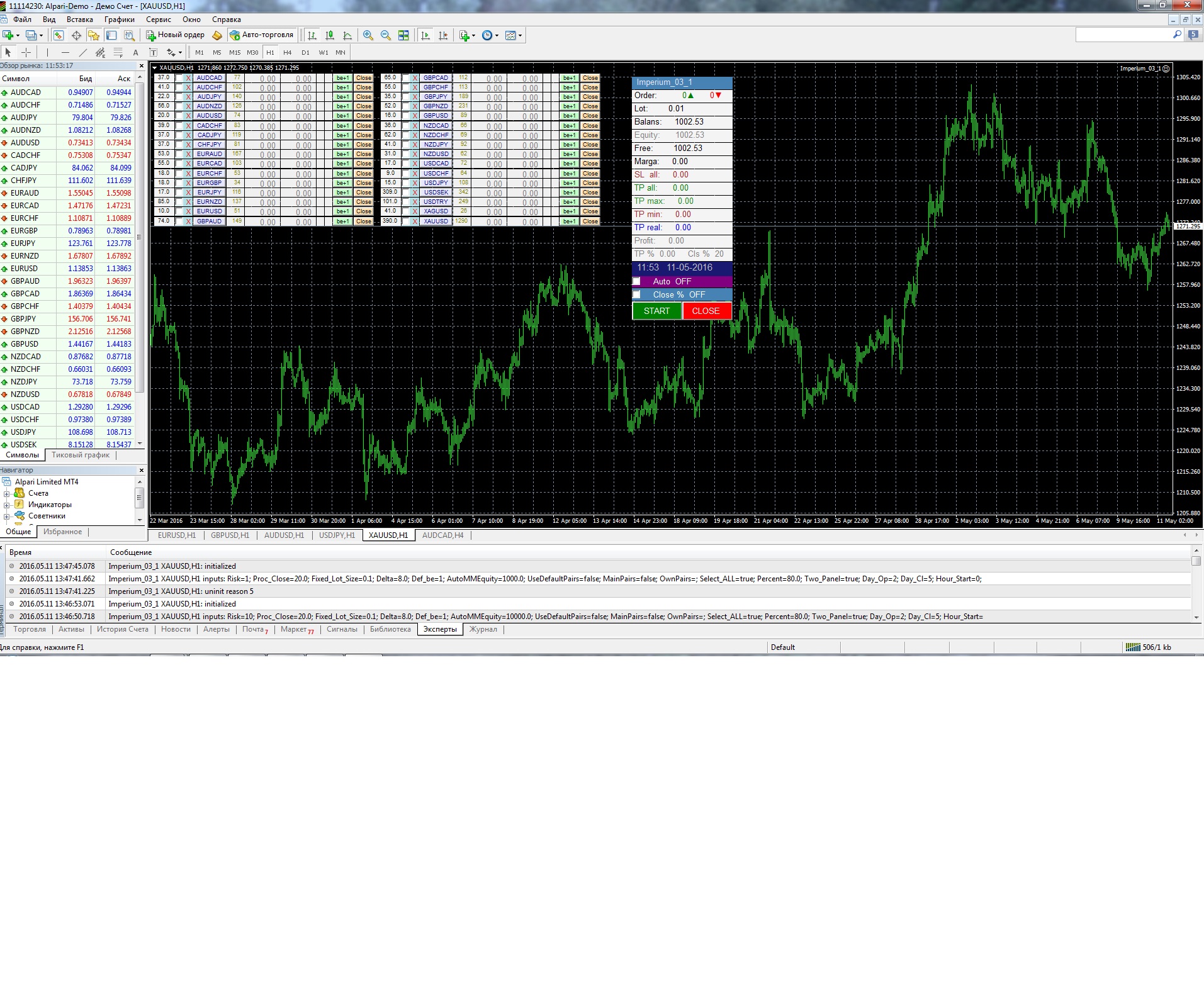Viewport: 1204px width, 984px height.
Task: Enable the Close % OFF checkbox
Action: (636, 294)
